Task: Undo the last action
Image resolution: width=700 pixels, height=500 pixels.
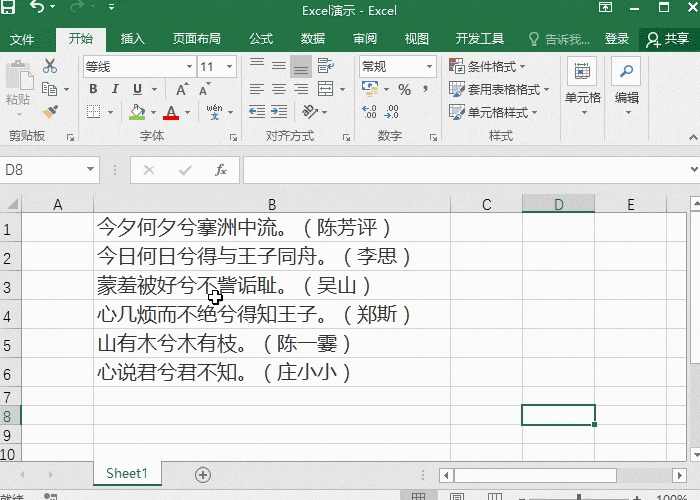Action: click(x=37, y=7)
